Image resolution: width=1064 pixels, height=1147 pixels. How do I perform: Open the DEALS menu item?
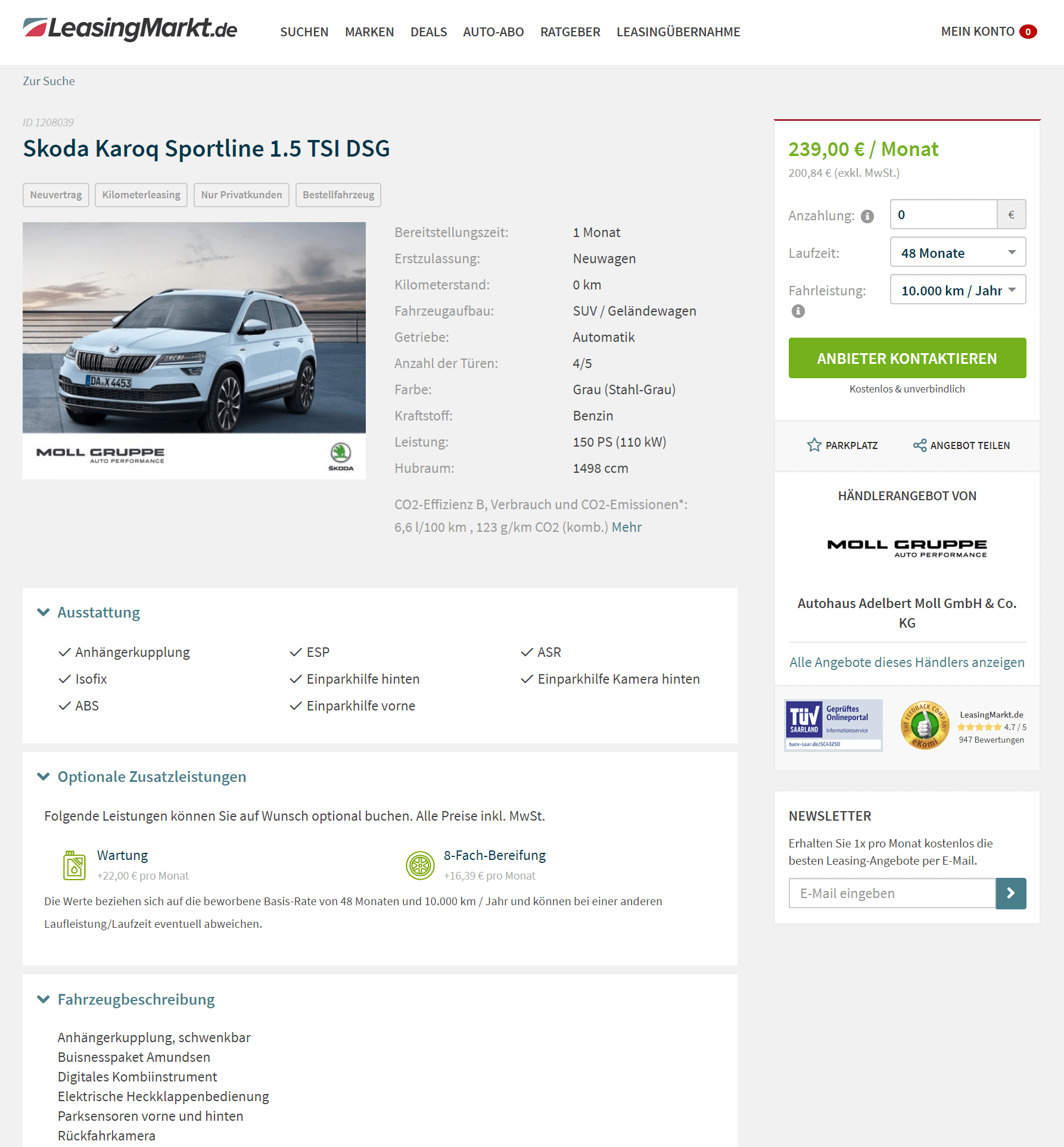pos(428,32)
